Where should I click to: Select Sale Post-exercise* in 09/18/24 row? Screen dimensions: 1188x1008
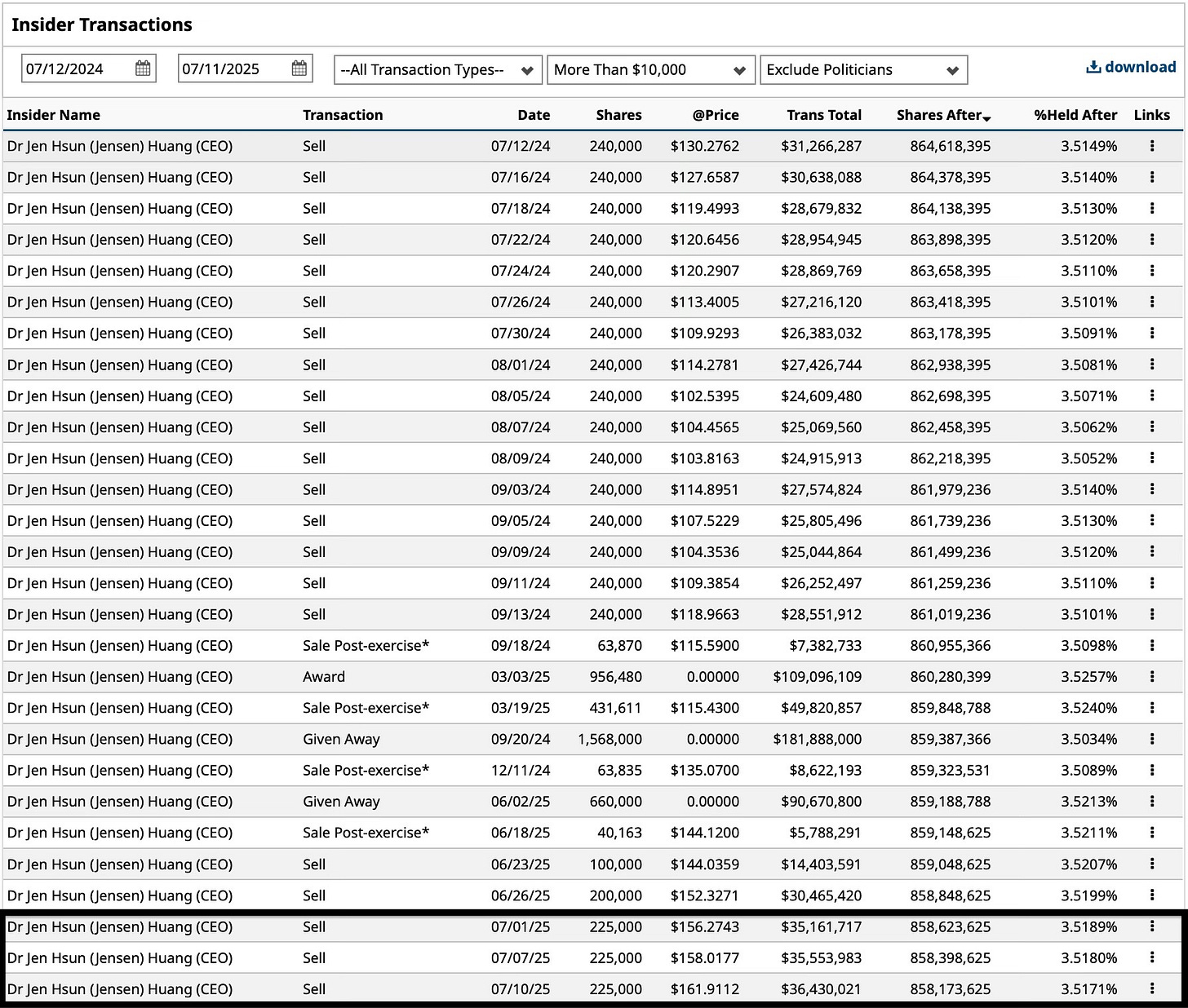[366, 645]
